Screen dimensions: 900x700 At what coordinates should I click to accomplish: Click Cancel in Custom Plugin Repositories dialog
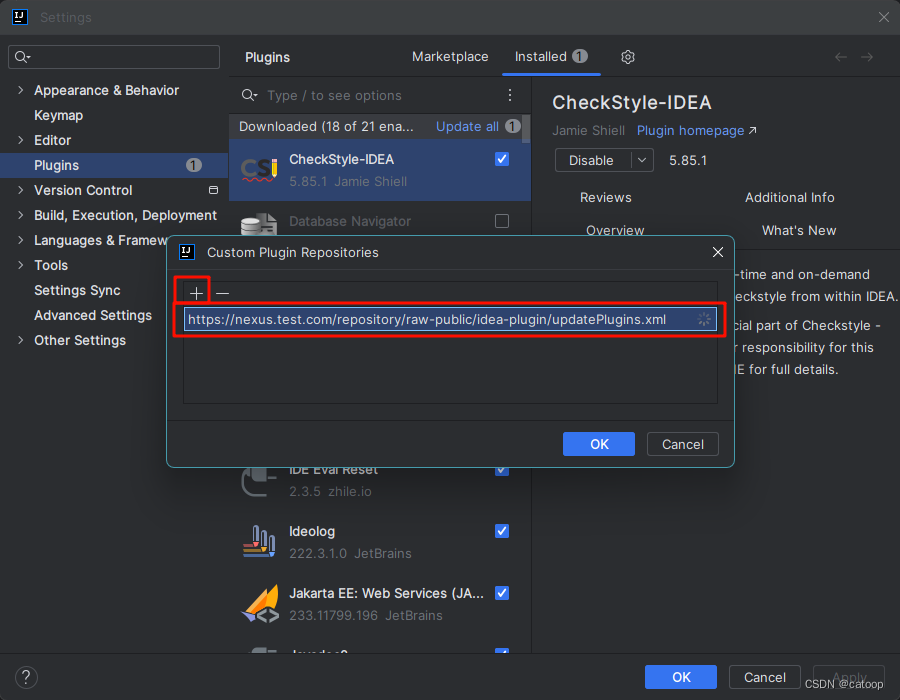click(682, 444)
